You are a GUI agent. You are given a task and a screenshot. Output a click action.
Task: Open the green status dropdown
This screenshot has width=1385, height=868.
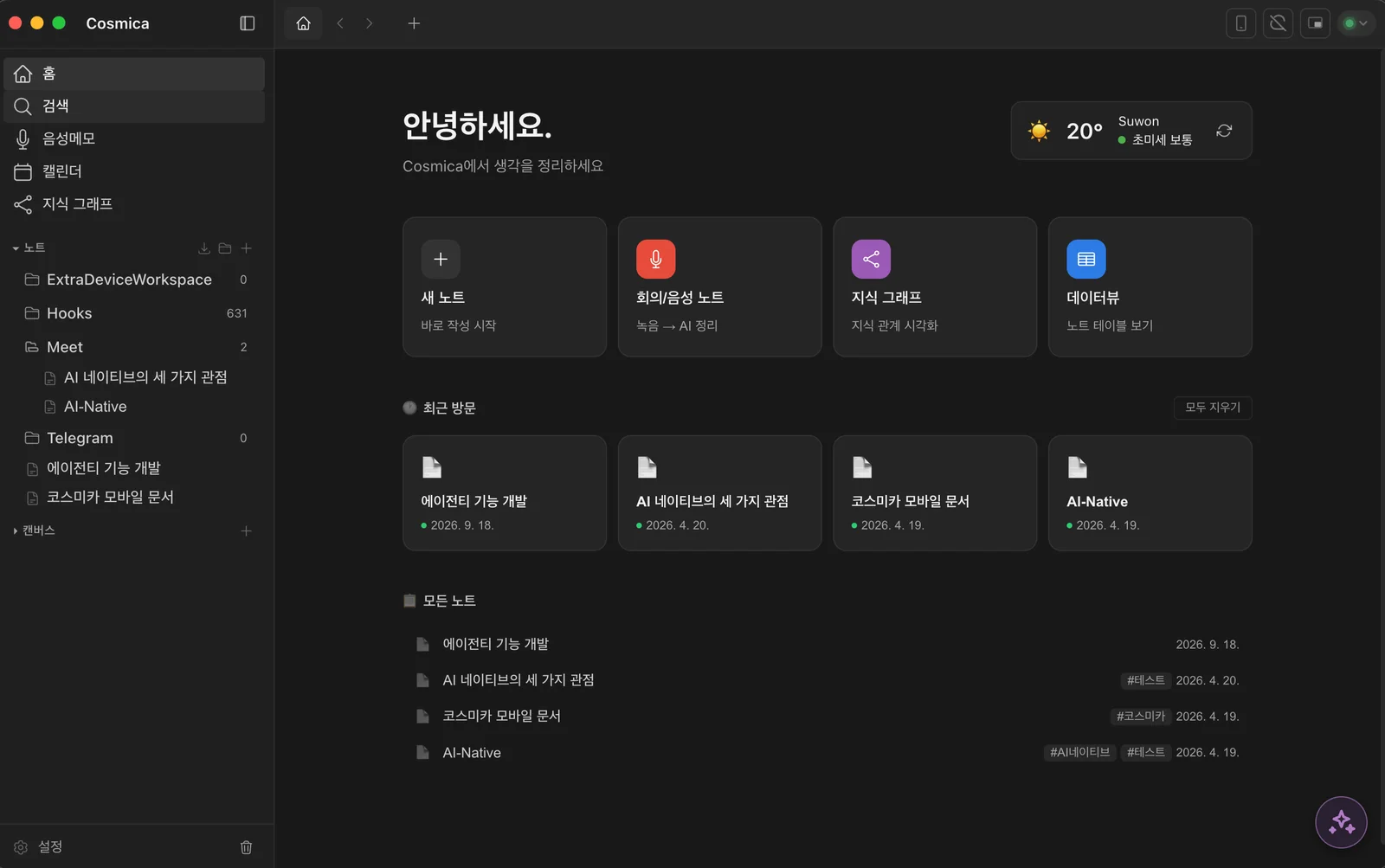pos(1356,23)
